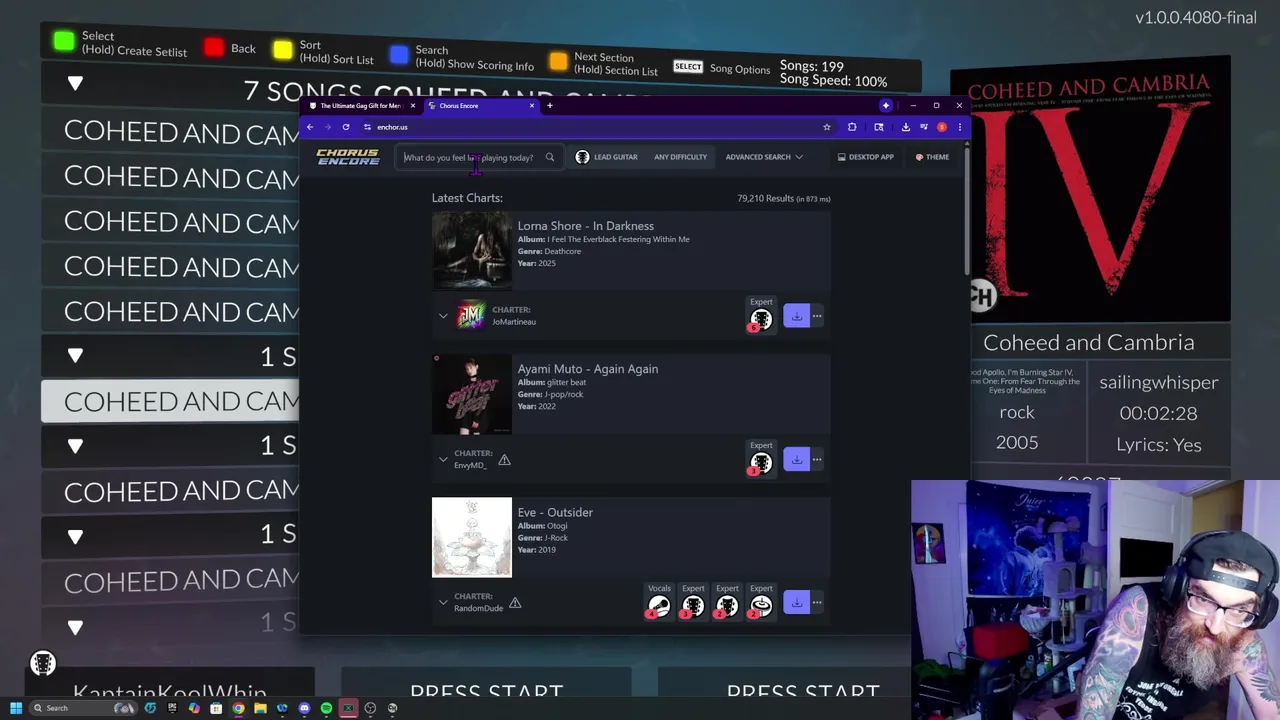
Task: Open File Explorer from the taskbar
Action: pyautogui.click(x=260, y=708)
